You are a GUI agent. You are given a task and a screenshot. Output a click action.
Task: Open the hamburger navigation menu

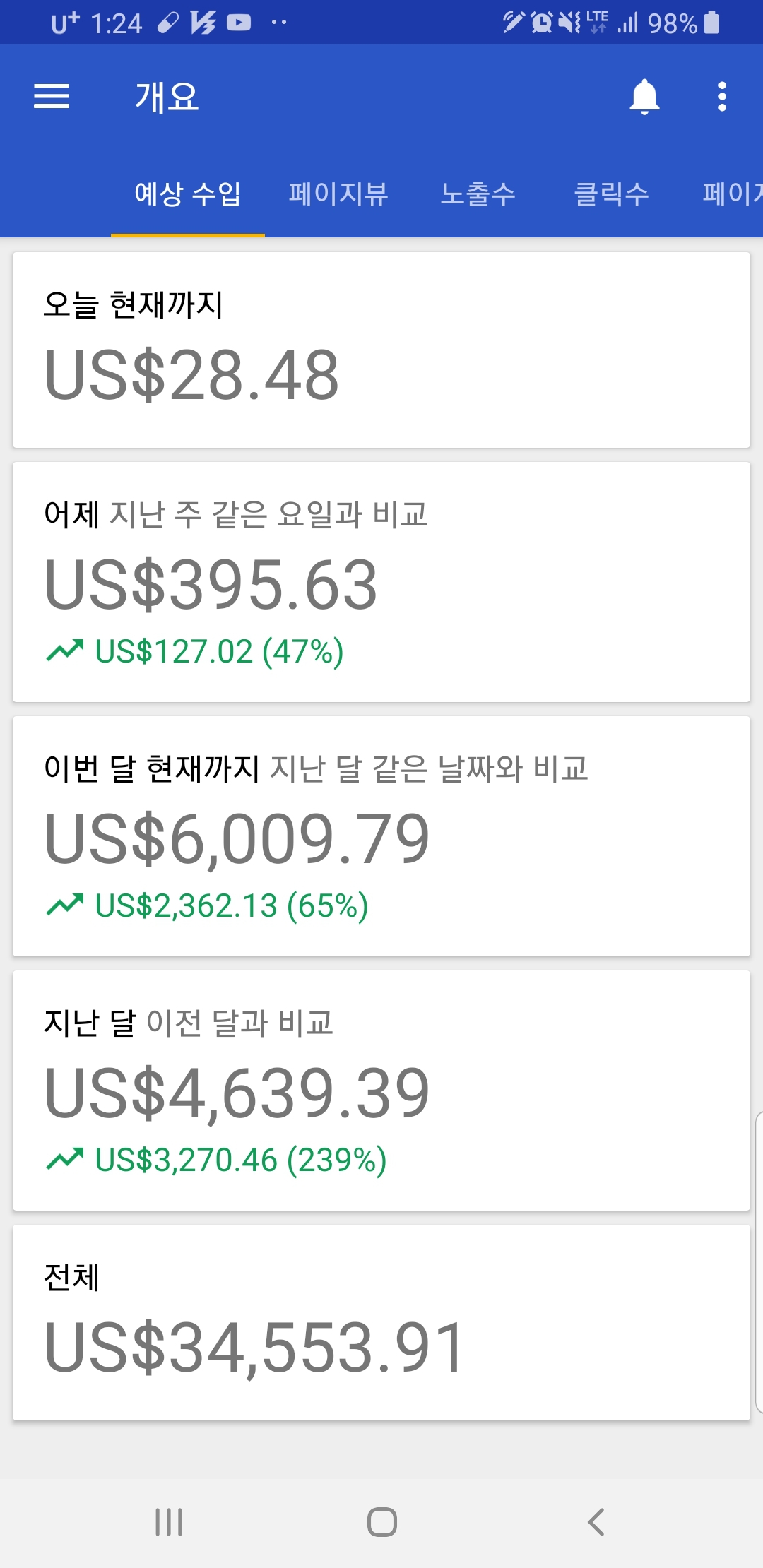pos(52,97)
